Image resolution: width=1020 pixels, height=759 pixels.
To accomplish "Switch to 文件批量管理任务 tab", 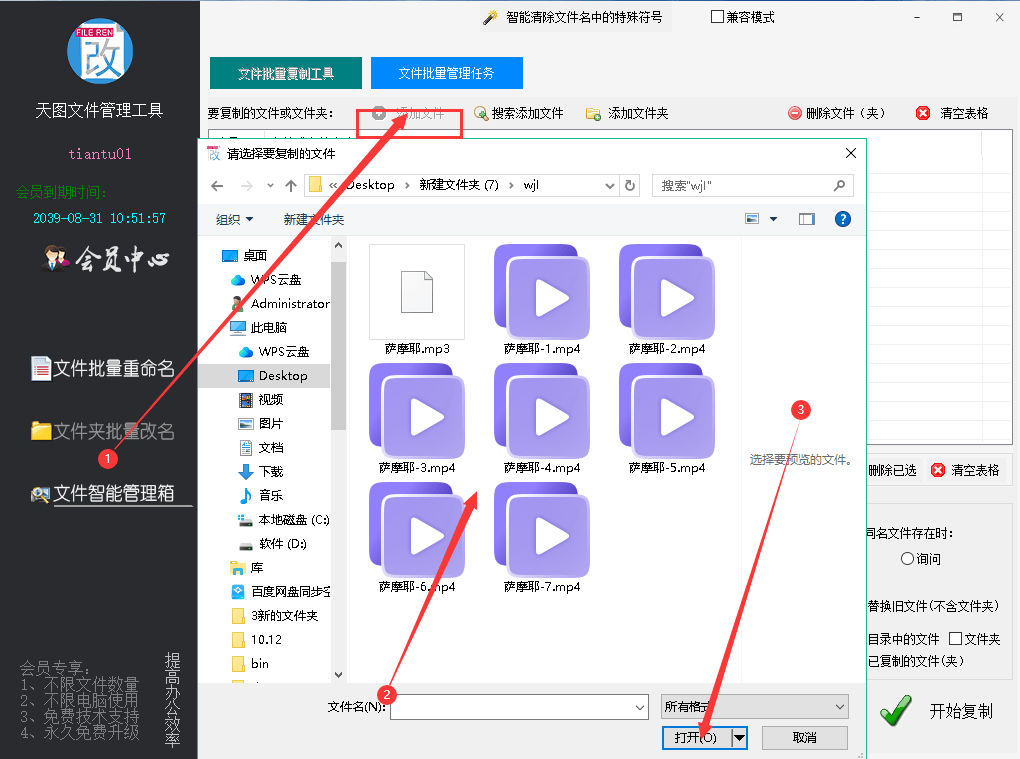I will coord(446,73).
